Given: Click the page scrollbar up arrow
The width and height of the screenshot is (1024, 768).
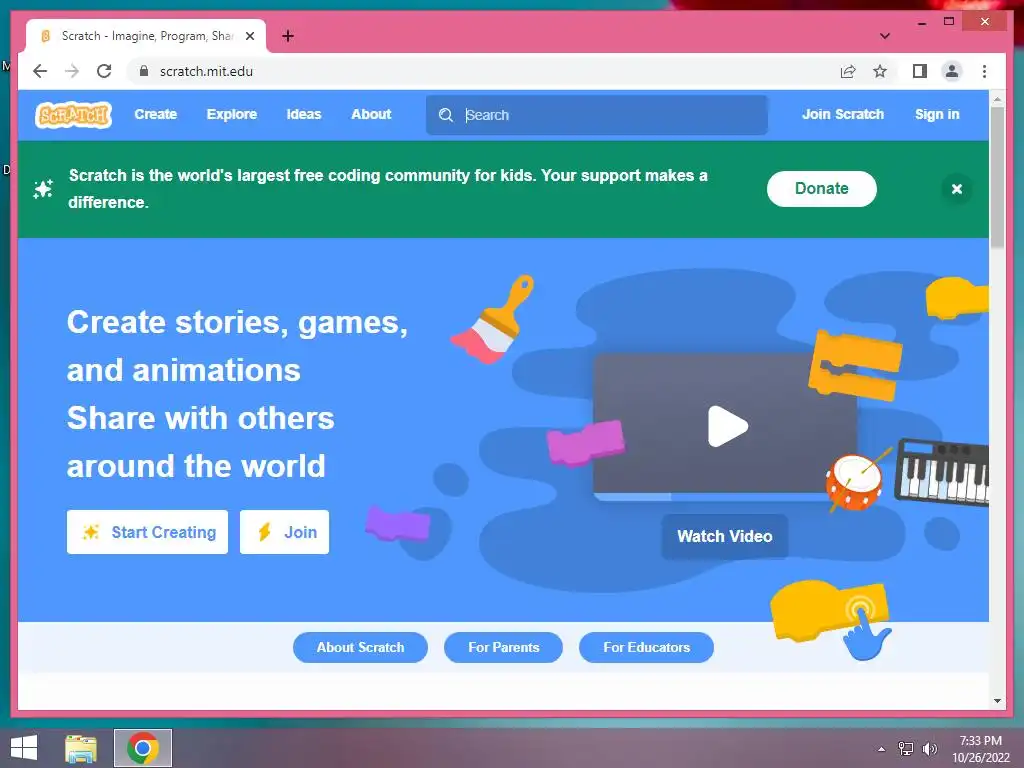Looking at the screenshot, I should click(997, 99).
